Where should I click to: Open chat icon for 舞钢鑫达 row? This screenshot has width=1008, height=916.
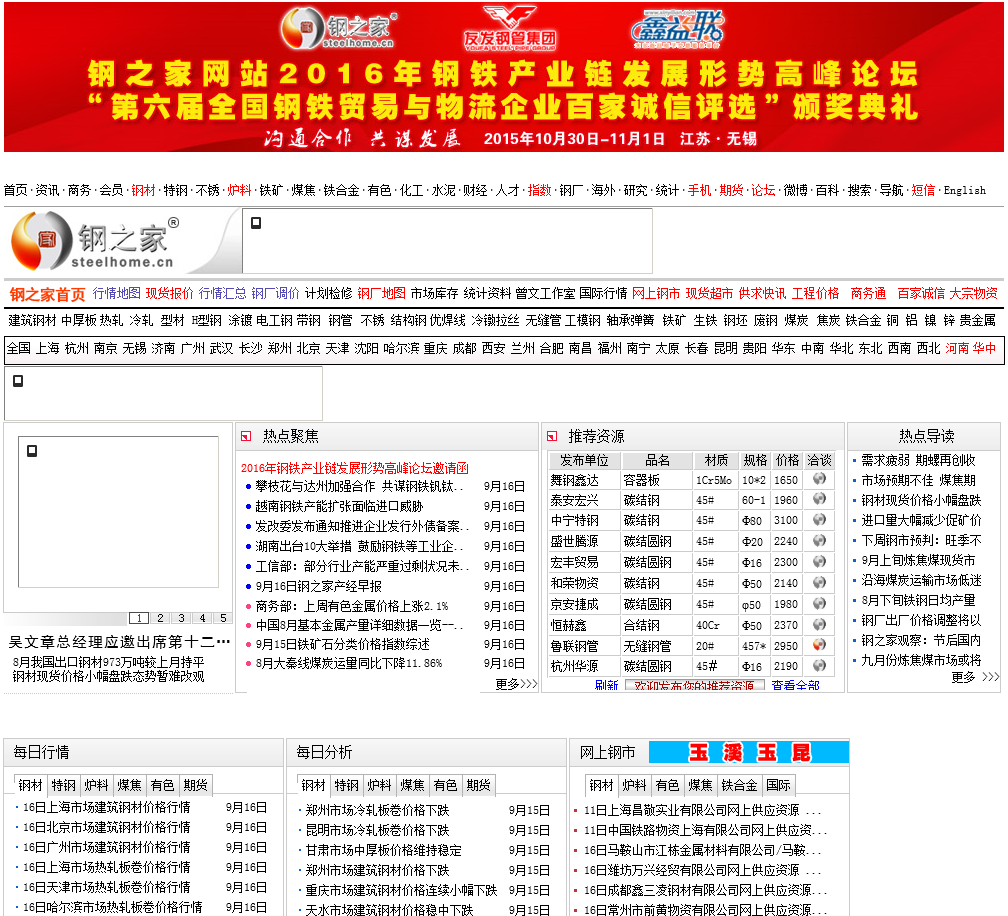point(819,478)
